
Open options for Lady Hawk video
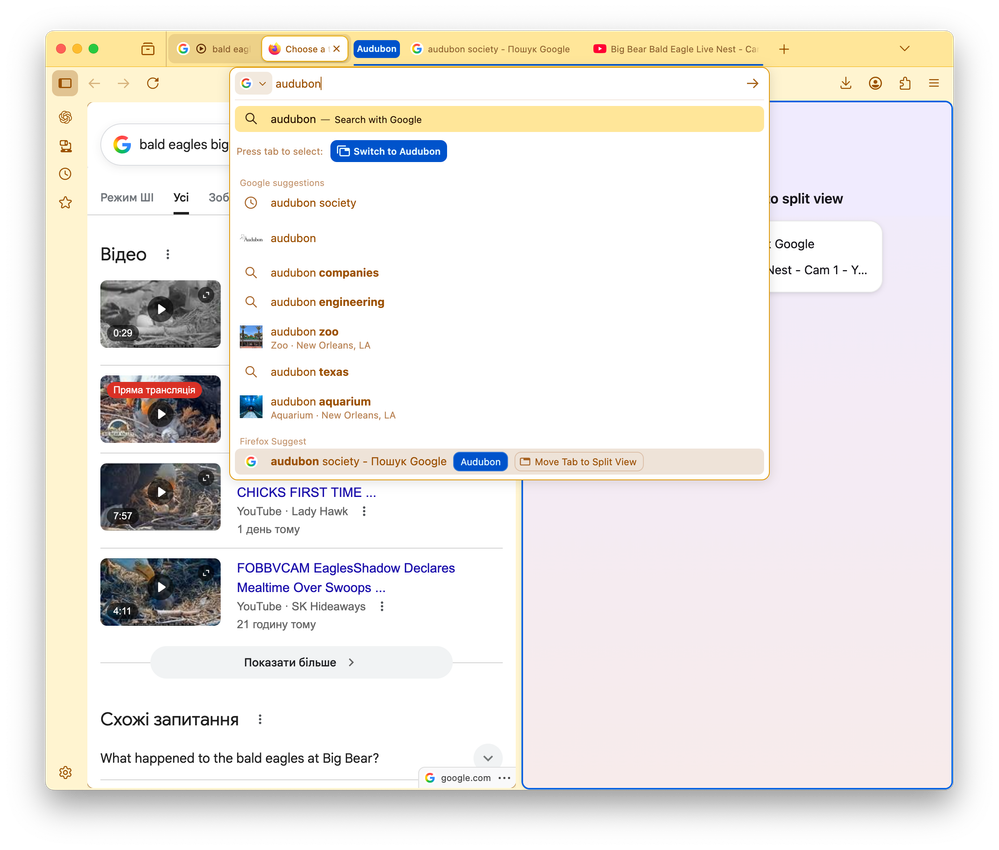[x=364, y=511]
